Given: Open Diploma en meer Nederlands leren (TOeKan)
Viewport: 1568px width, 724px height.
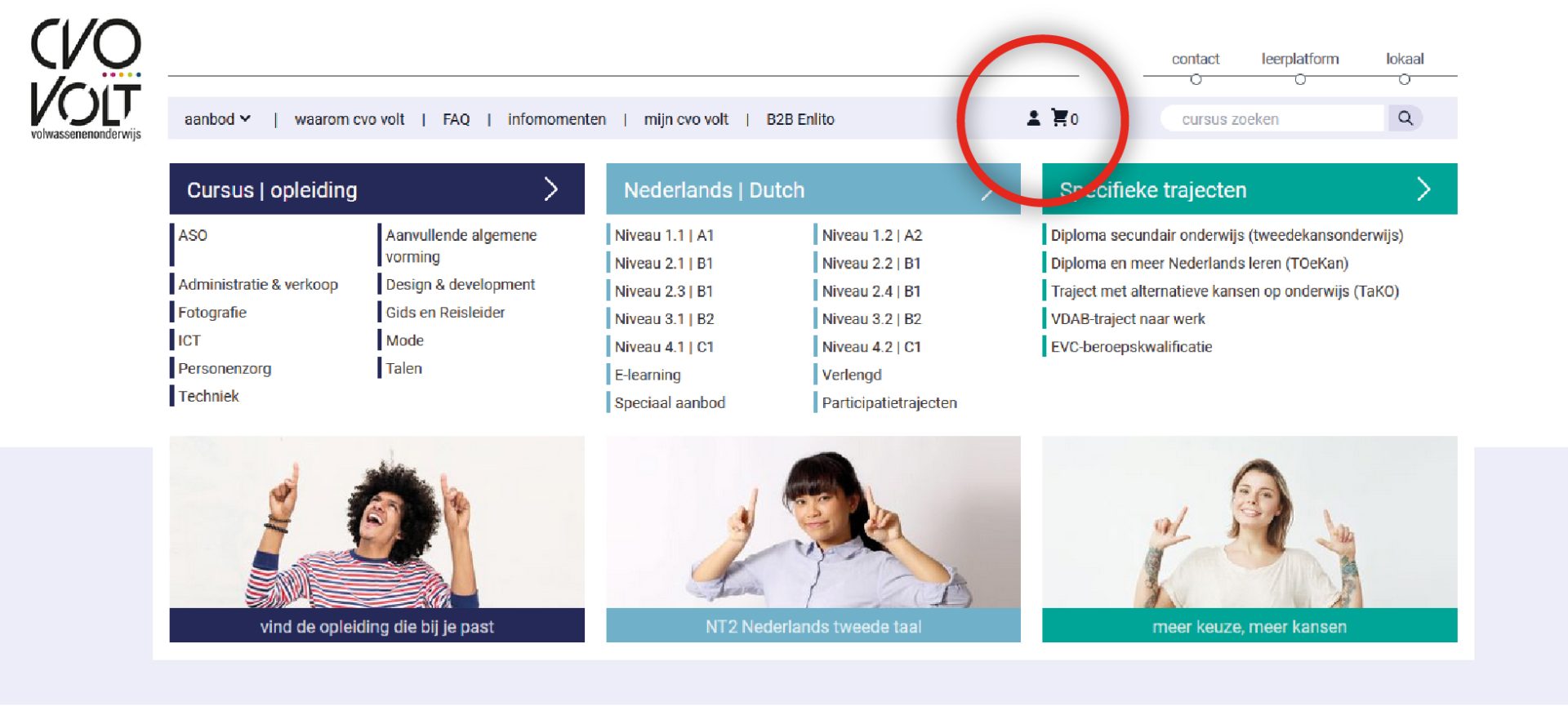Looking at the screenshot, I should [x=1199, y=263].
